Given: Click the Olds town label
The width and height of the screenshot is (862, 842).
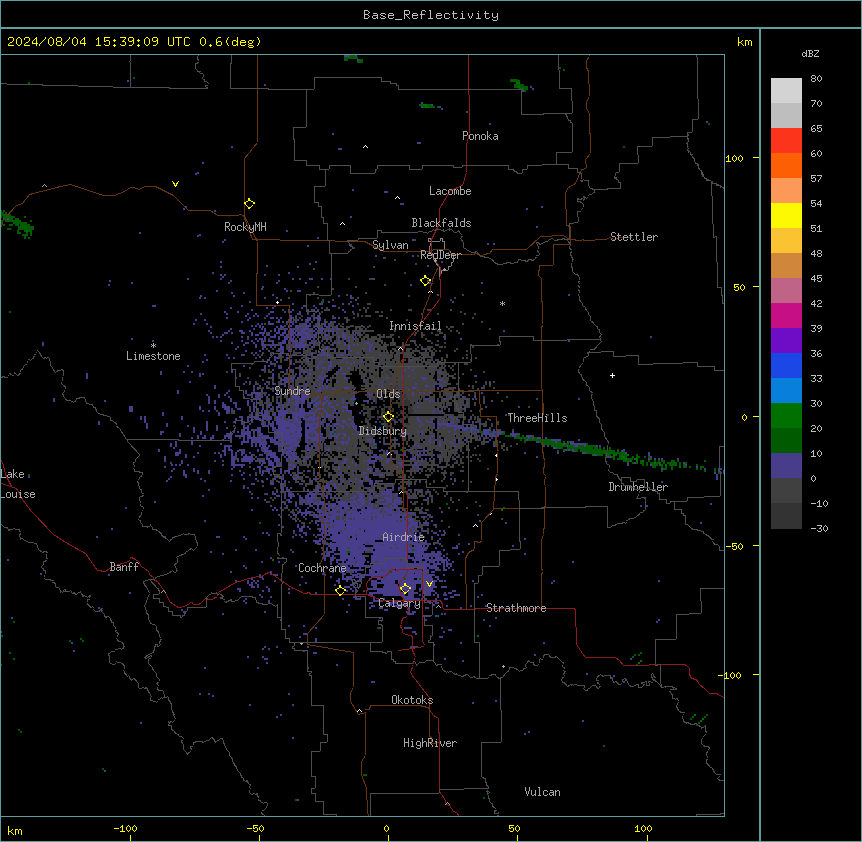Looking at the screenshot, I should [x=388, y=394].
